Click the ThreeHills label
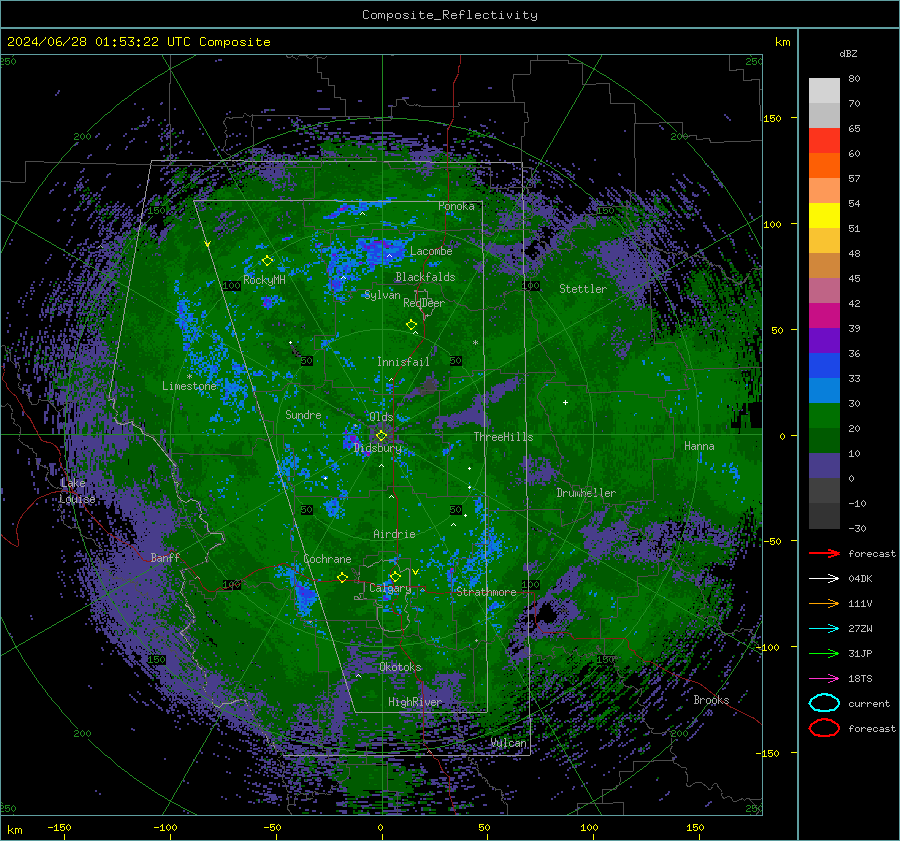Viewport: 900px width, 841px height. (503, 437)
